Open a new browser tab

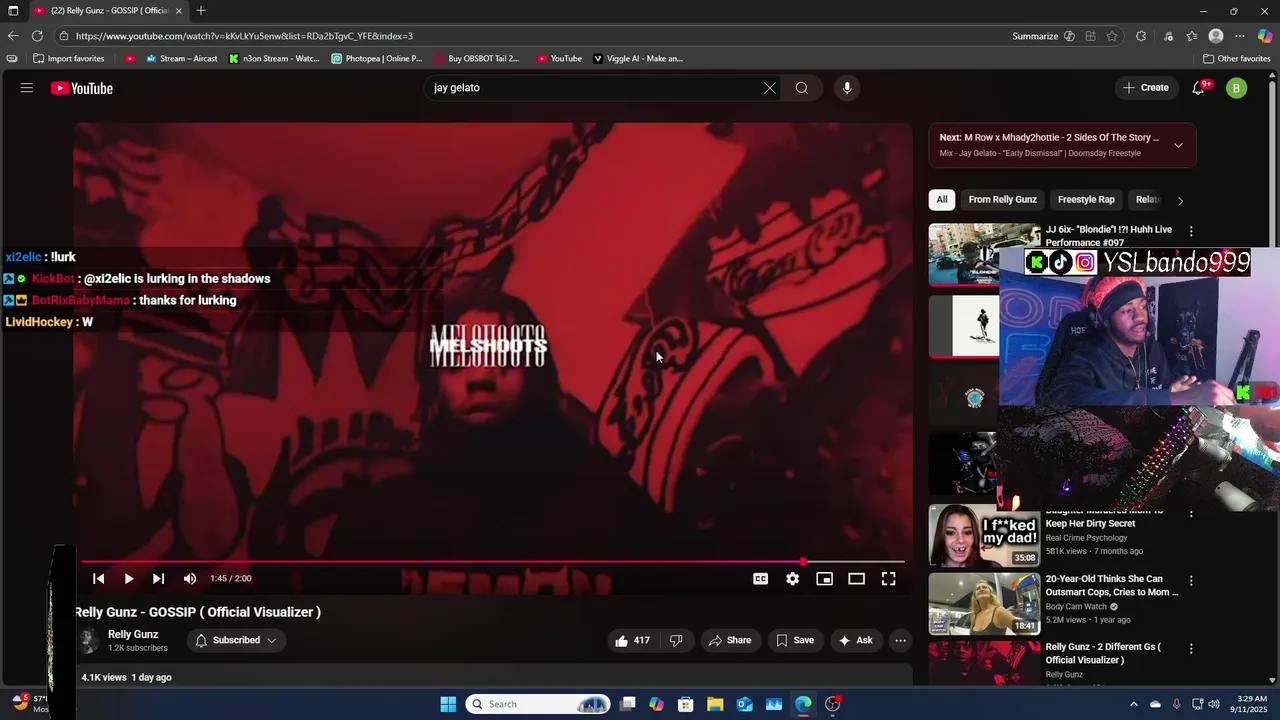click(201, 11)
